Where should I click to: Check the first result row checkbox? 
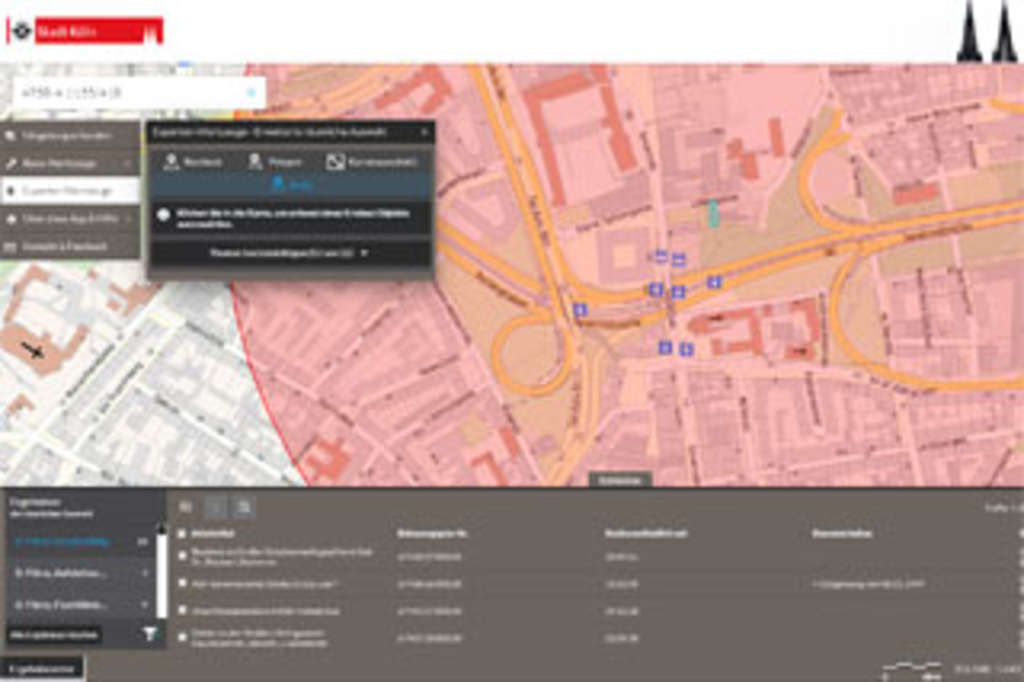tap(181, 555)
